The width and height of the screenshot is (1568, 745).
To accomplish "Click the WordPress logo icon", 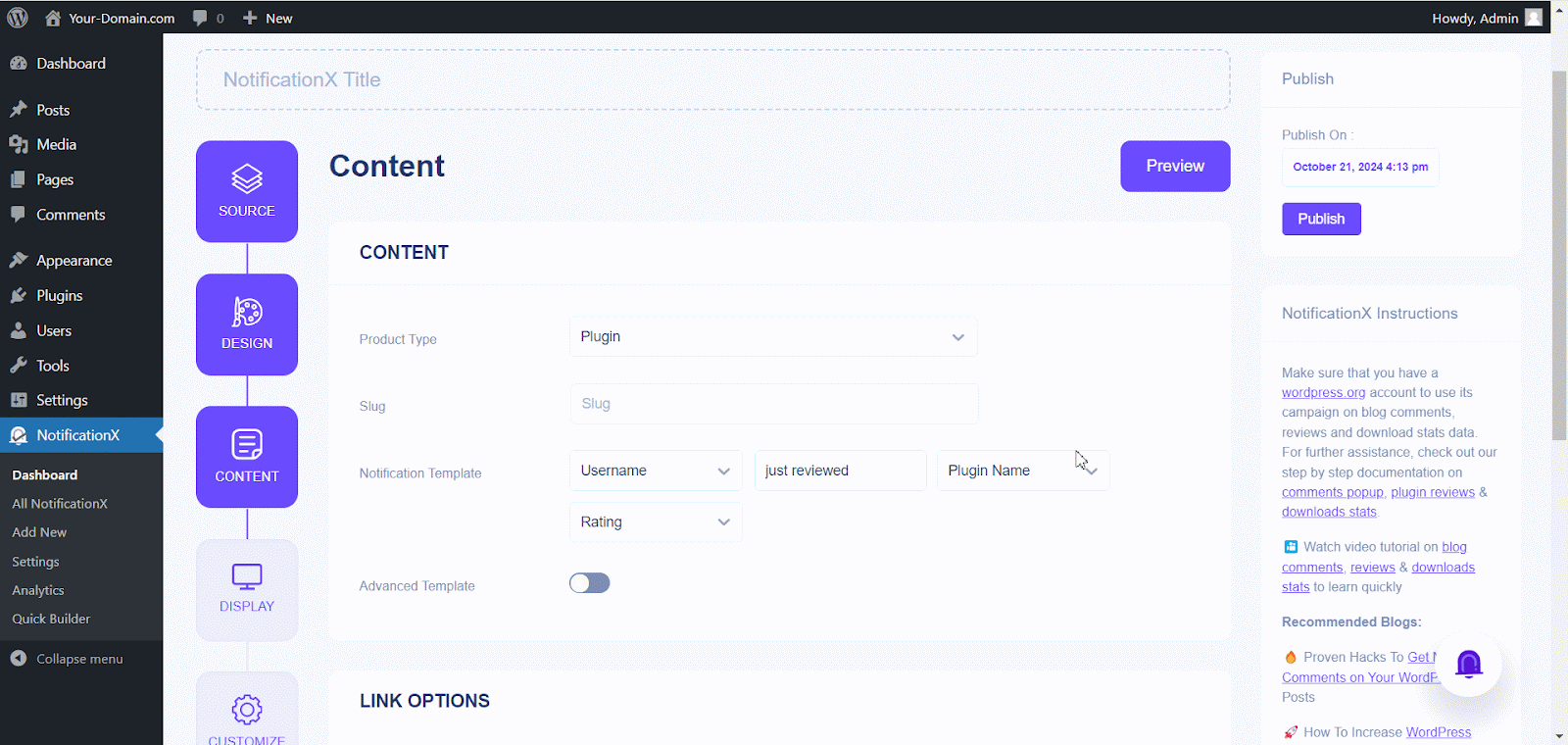I will 18,18.
